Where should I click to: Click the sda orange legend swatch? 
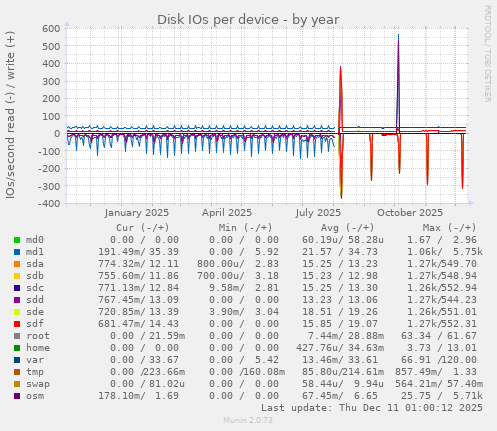point(17,264)
